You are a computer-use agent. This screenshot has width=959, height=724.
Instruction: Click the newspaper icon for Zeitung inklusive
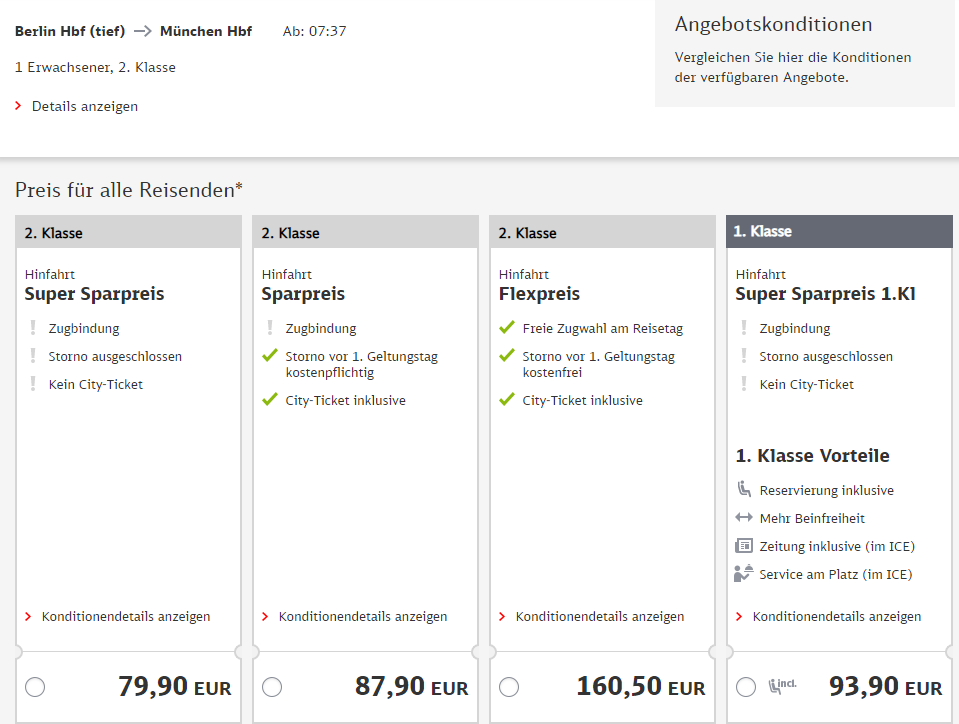click(744, 545)
